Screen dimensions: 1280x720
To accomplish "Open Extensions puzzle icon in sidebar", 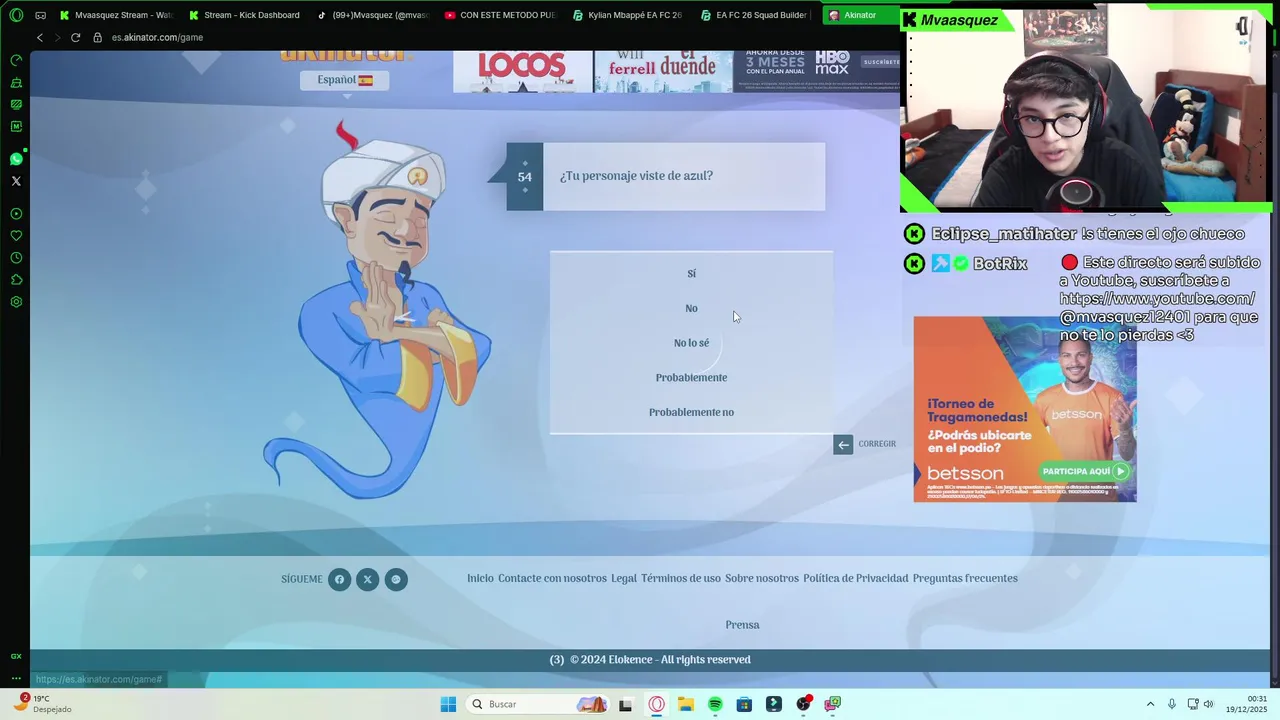I will [16, 280].
